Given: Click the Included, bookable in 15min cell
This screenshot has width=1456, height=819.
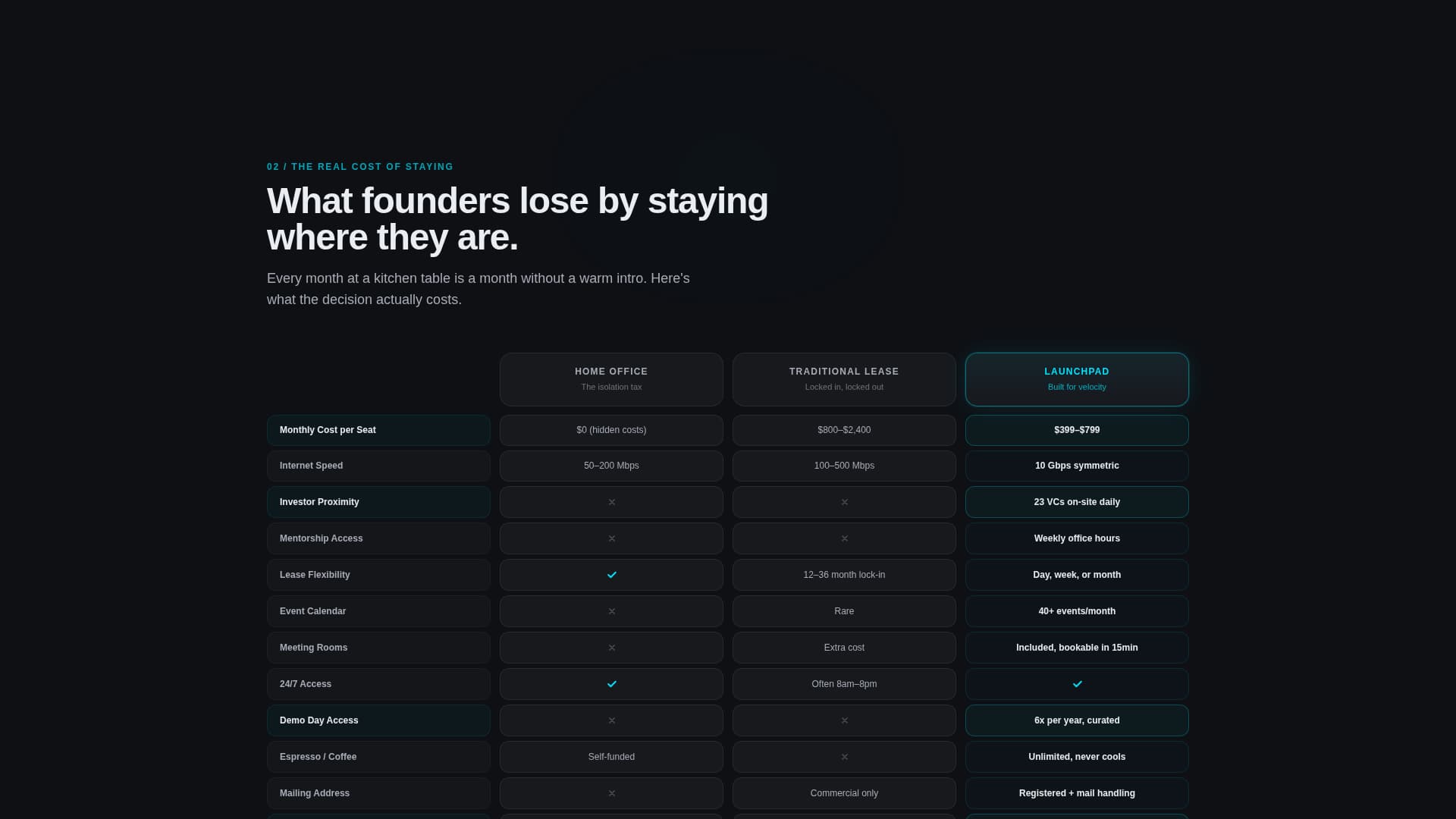Looking at the screenshot, I should coord(1077,648).
